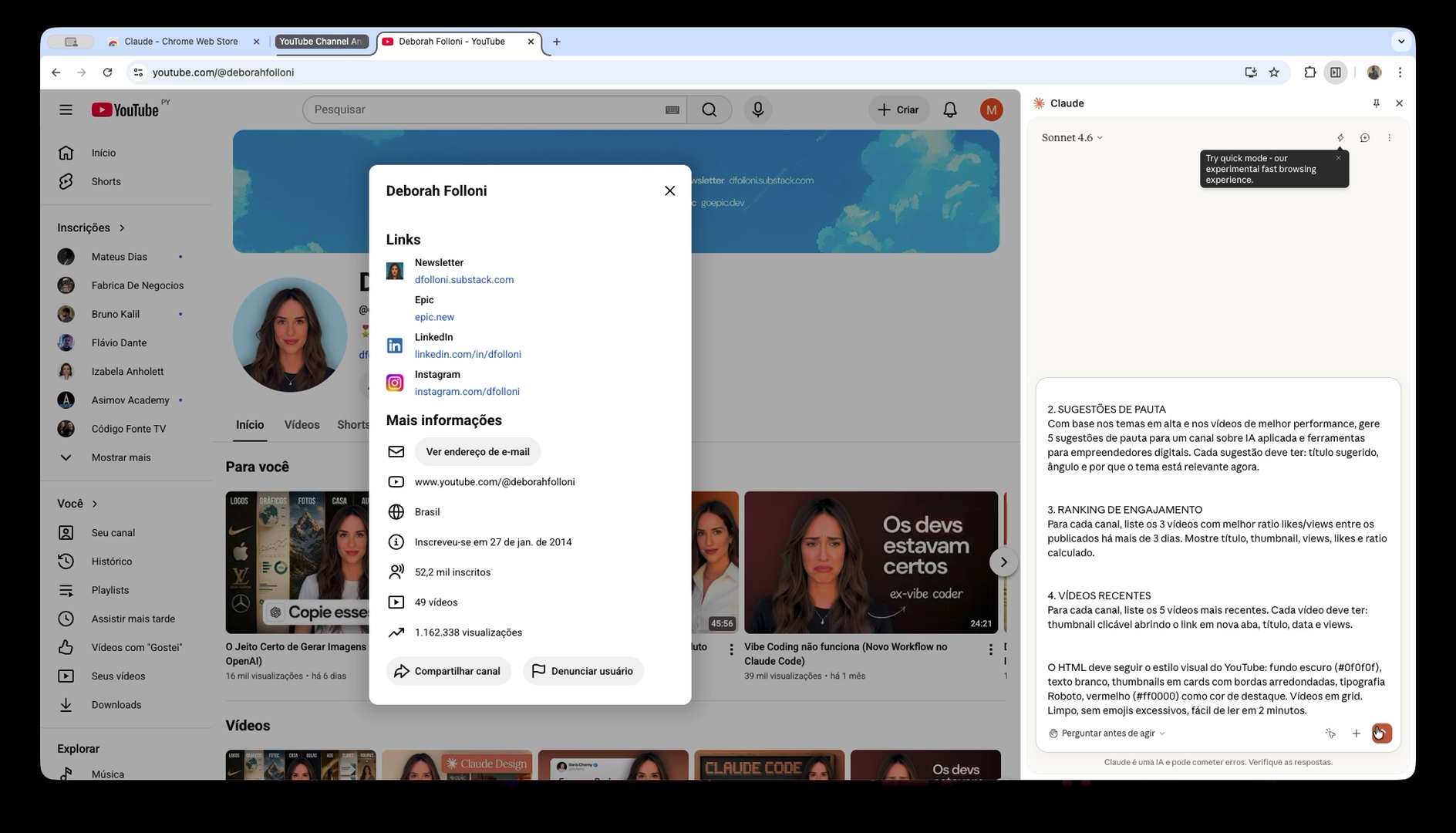Open the account avatar menu

(x=991, y=110)
